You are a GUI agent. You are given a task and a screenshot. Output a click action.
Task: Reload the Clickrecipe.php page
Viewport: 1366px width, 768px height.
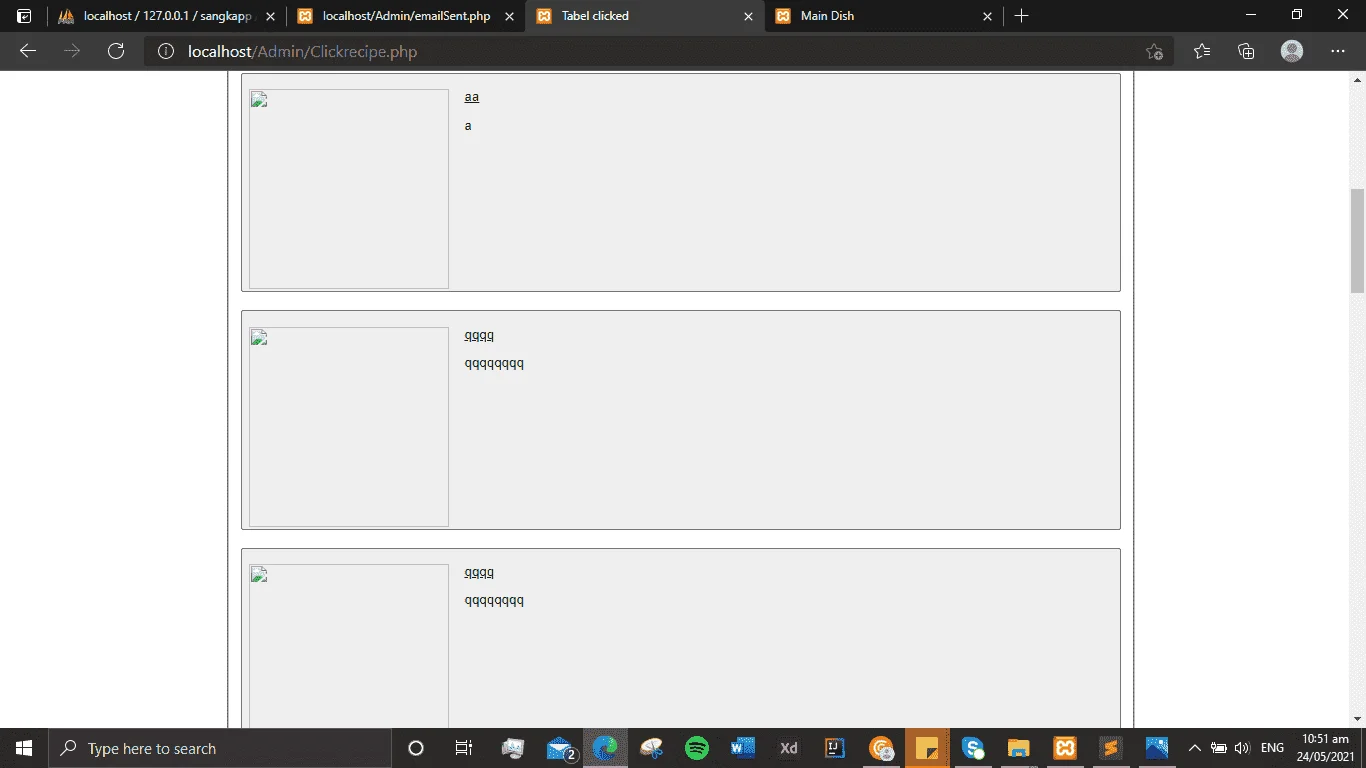point(116,52)
